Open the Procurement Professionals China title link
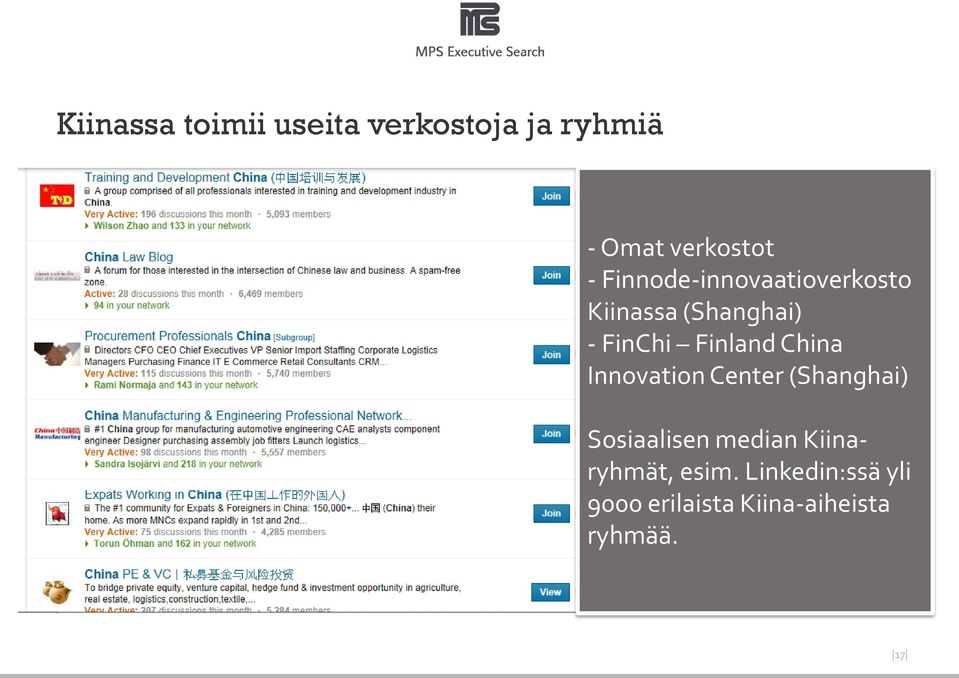The height and width of the screenshot is (678, 959). [x=177, y=336]
